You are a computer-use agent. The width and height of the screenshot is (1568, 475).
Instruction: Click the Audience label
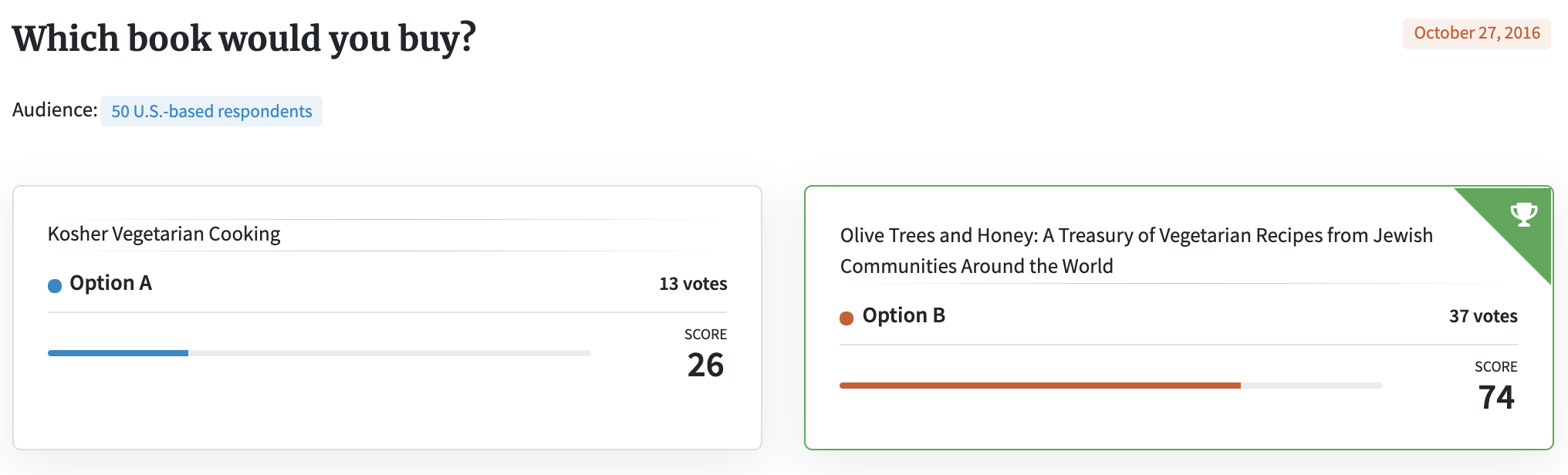[x=55, y=109]
